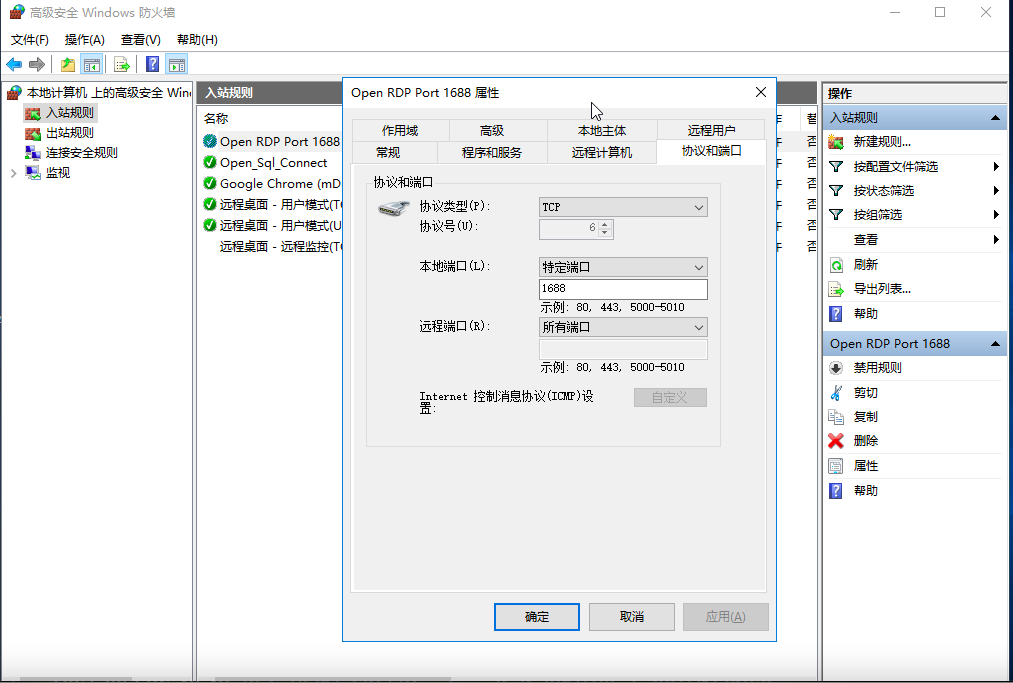Viewport: 1013px width, 683px height.
Task: Open the 帮助(H) menu
Action: point(197,39)
